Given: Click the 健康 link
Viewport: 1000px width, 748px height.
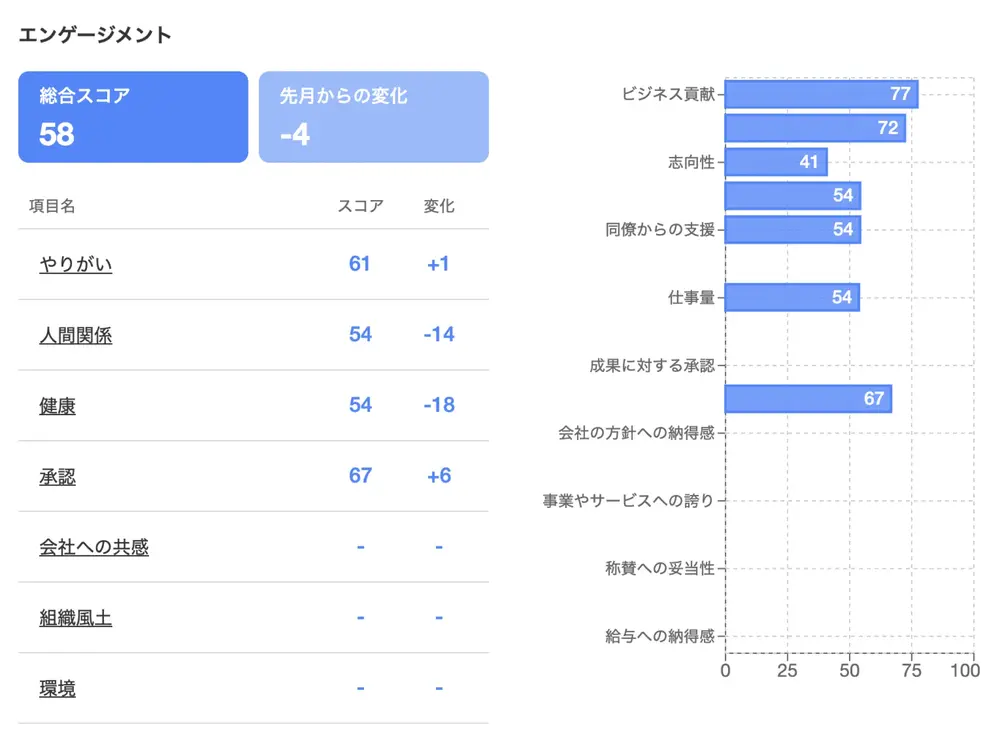Looking at the screenshot, I should tap(58, 407).
